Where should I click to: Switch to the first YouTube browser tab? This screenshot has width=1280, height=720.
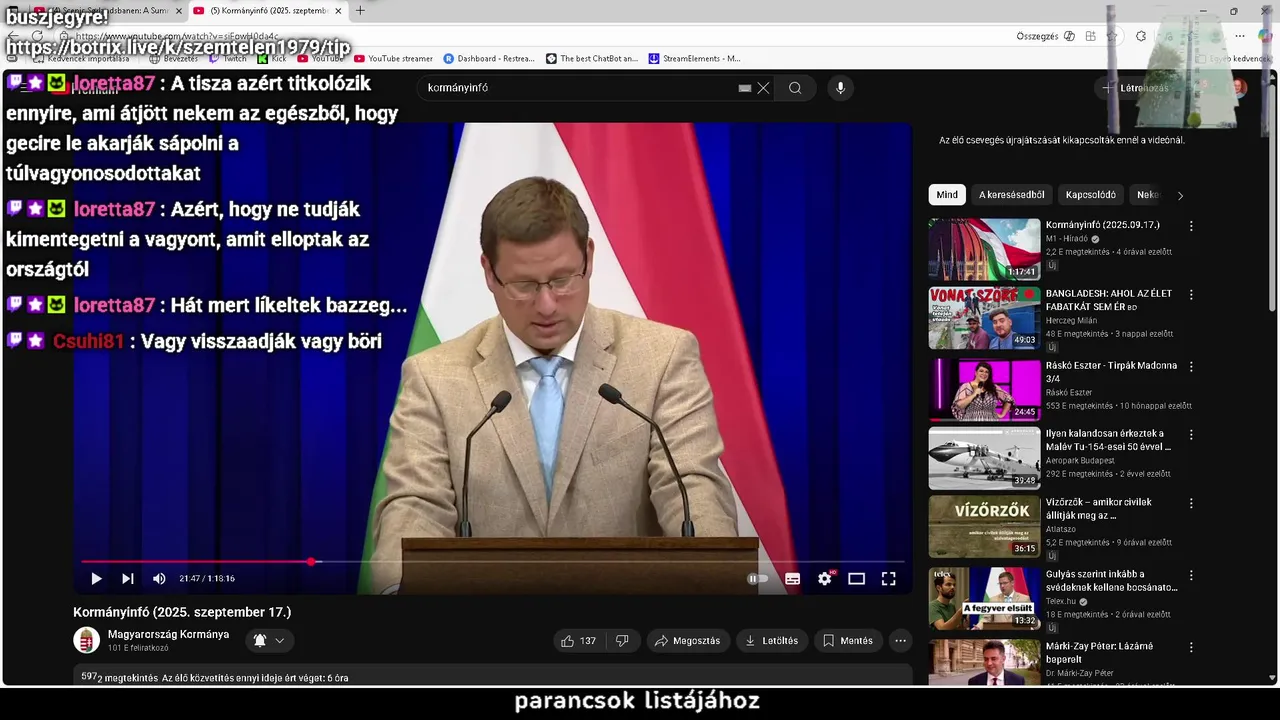[108, 11]
